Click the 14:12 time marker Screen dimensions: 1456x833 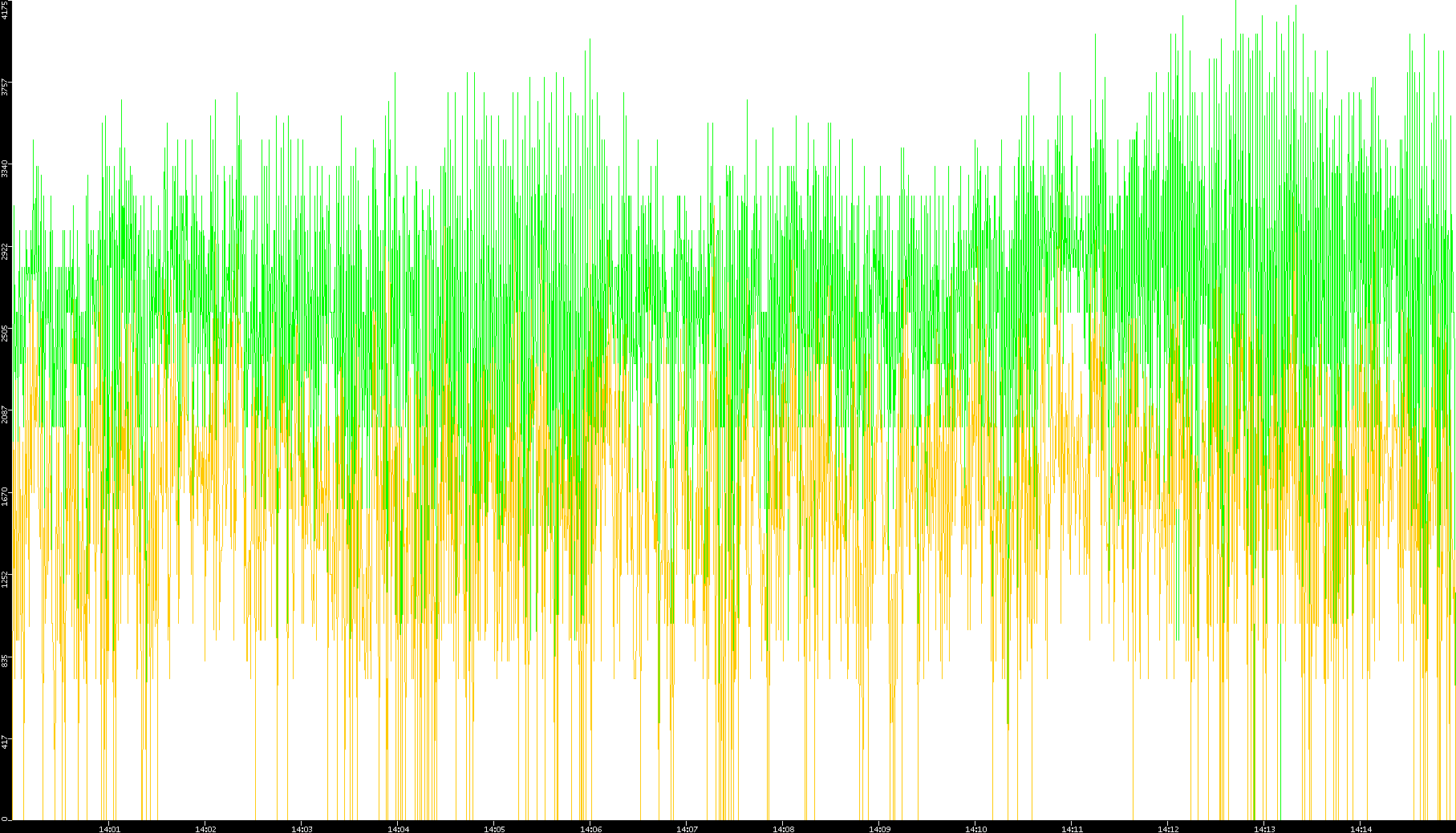[x=1168, y=828]
